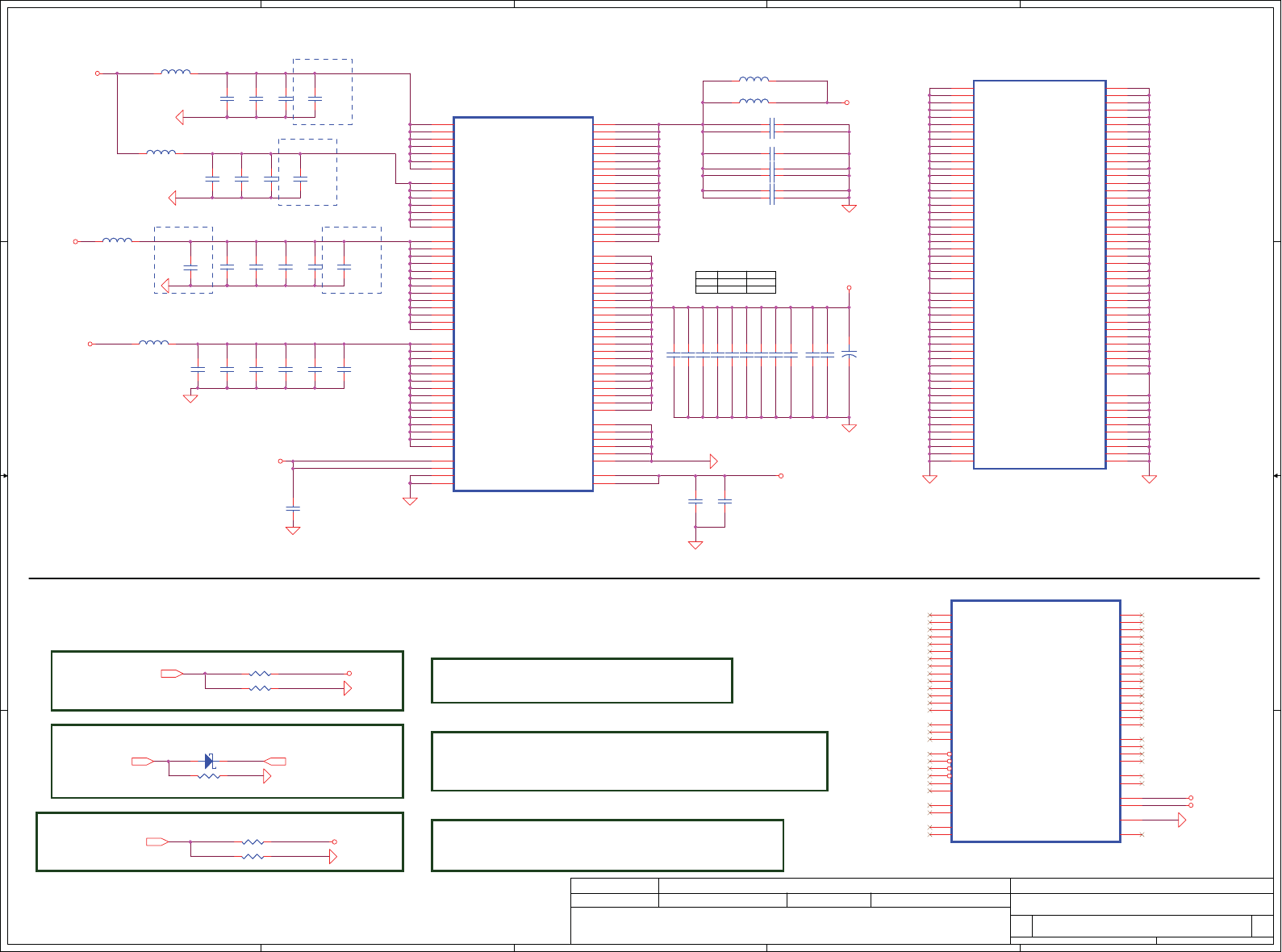Viewport: 1282px width, 952px height.
Task: Click the port right of the diode
Action: [x=275, y=761]
